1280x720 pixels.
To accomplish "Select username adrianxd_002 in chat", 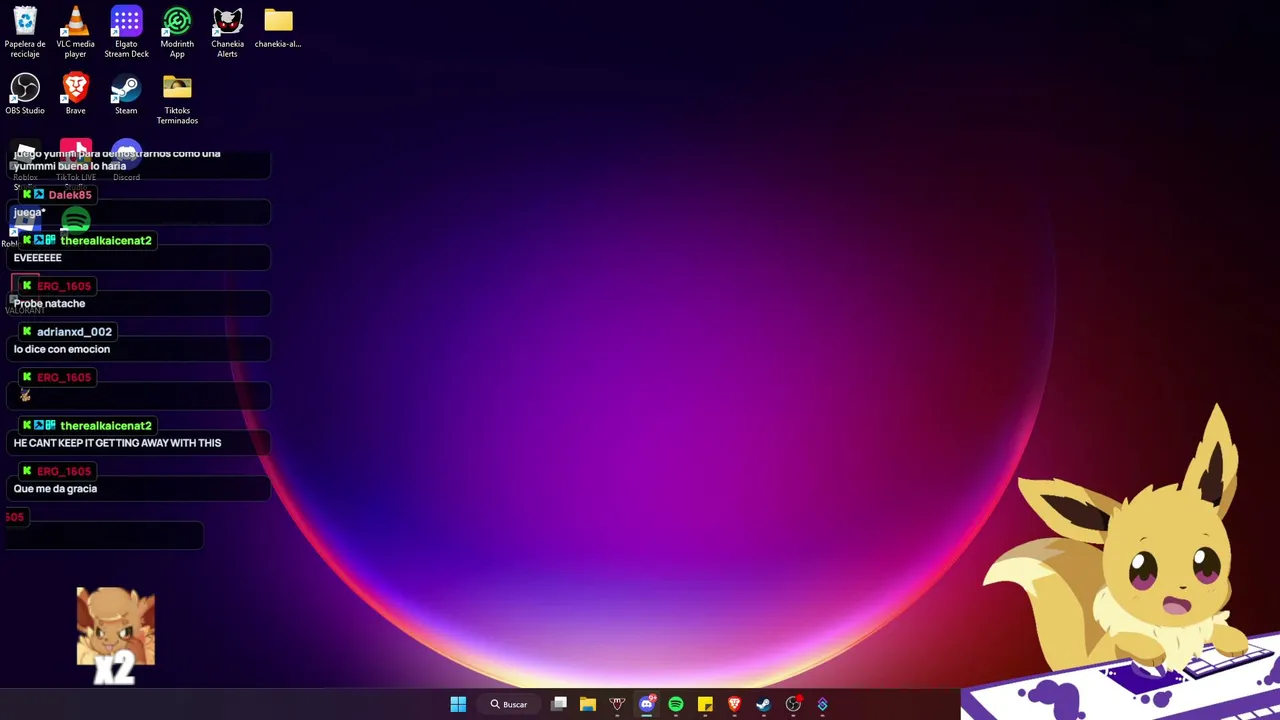I will [x=74, y=331].
